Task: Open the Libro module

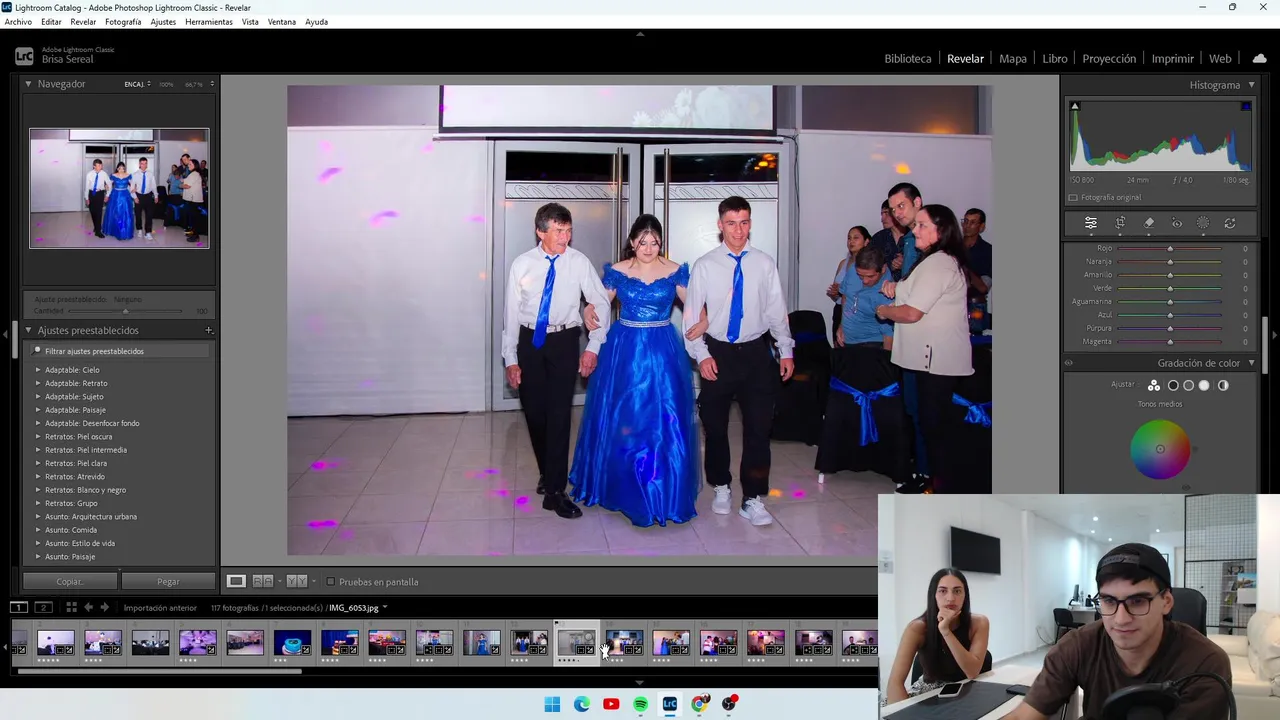Action: [1054, 59]
